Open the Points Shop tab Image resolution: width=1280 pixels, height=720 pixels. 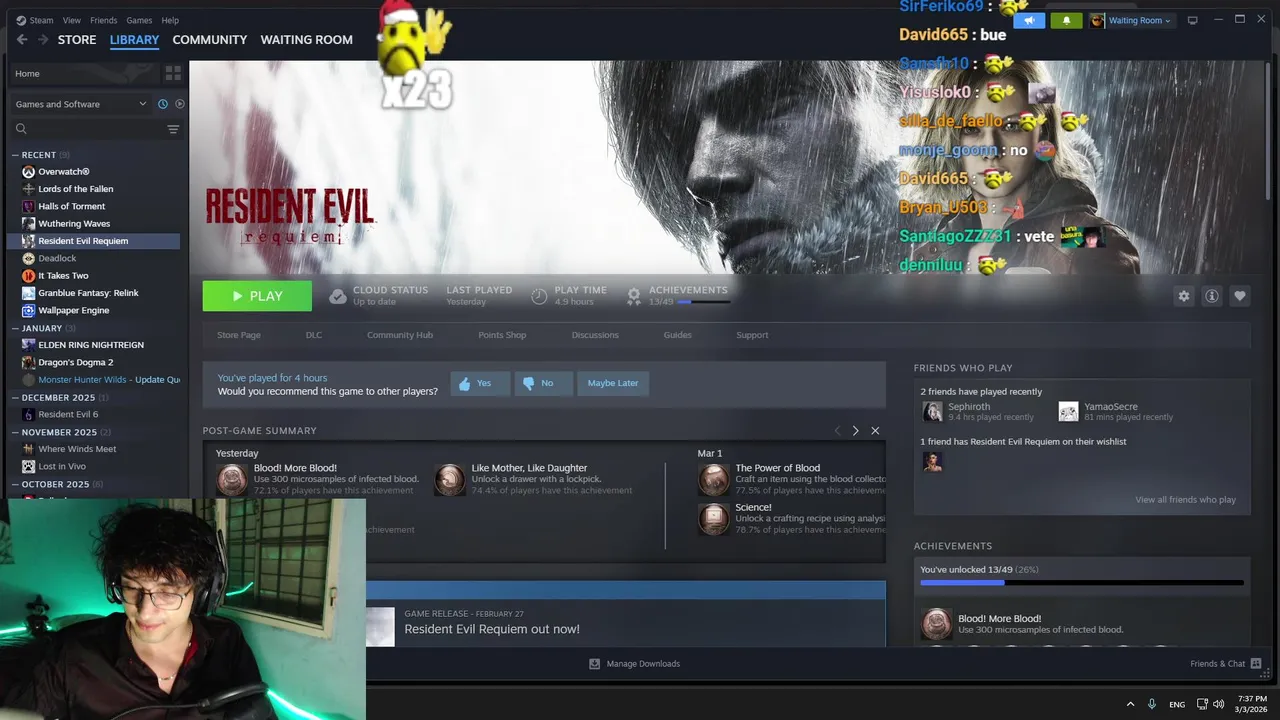[x=502, y=335]
